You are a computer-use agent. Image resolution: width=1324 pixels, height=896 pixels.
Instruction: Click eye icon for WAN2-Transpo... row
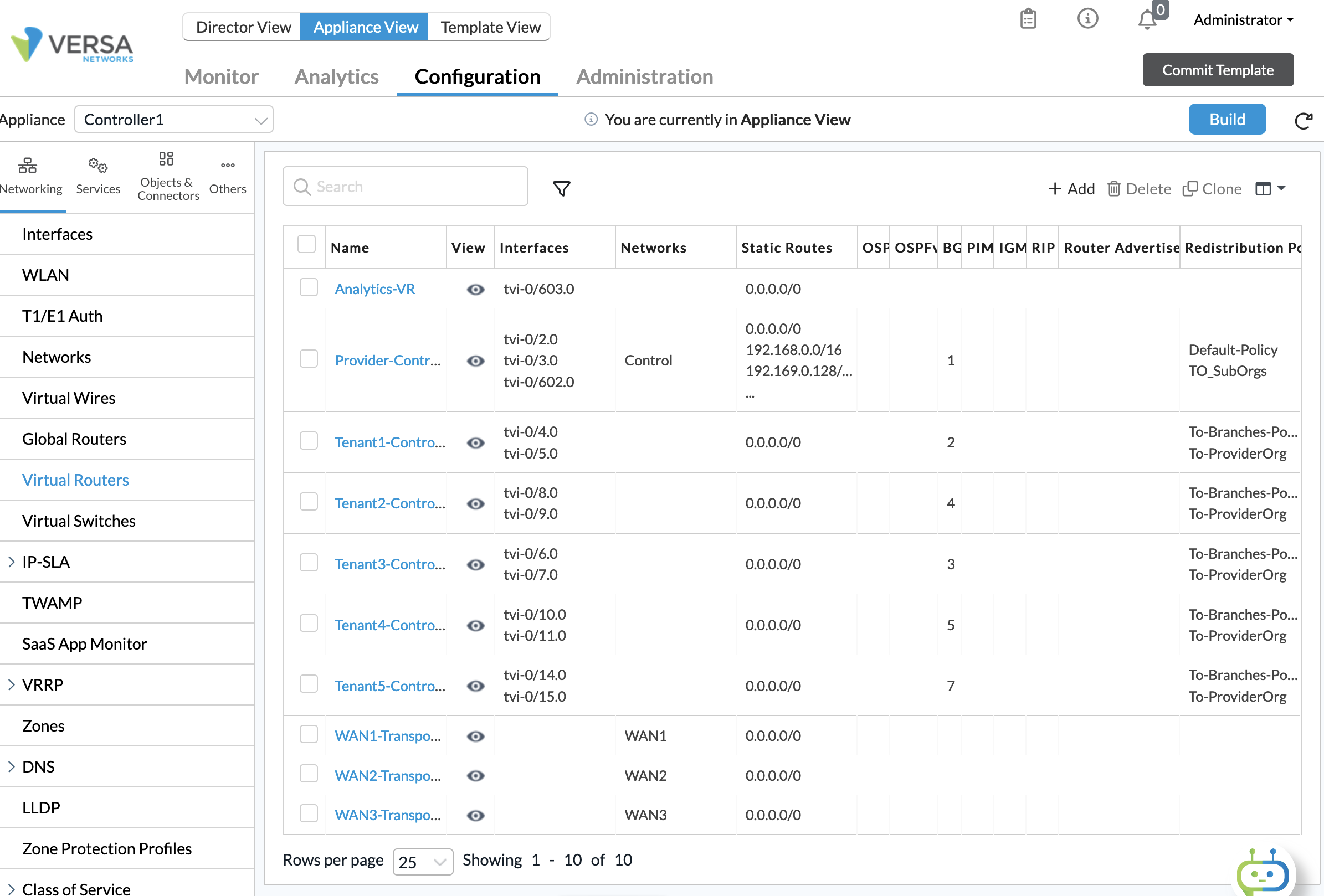coord(475,776)
